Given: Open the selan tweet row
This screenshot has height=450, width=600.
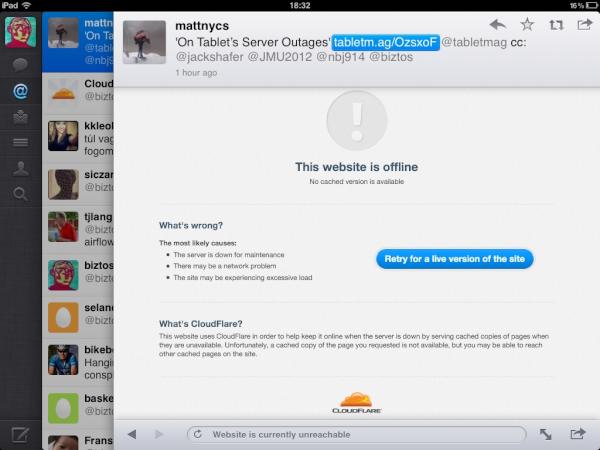Looking at the screenshot, I should point(78,317).
